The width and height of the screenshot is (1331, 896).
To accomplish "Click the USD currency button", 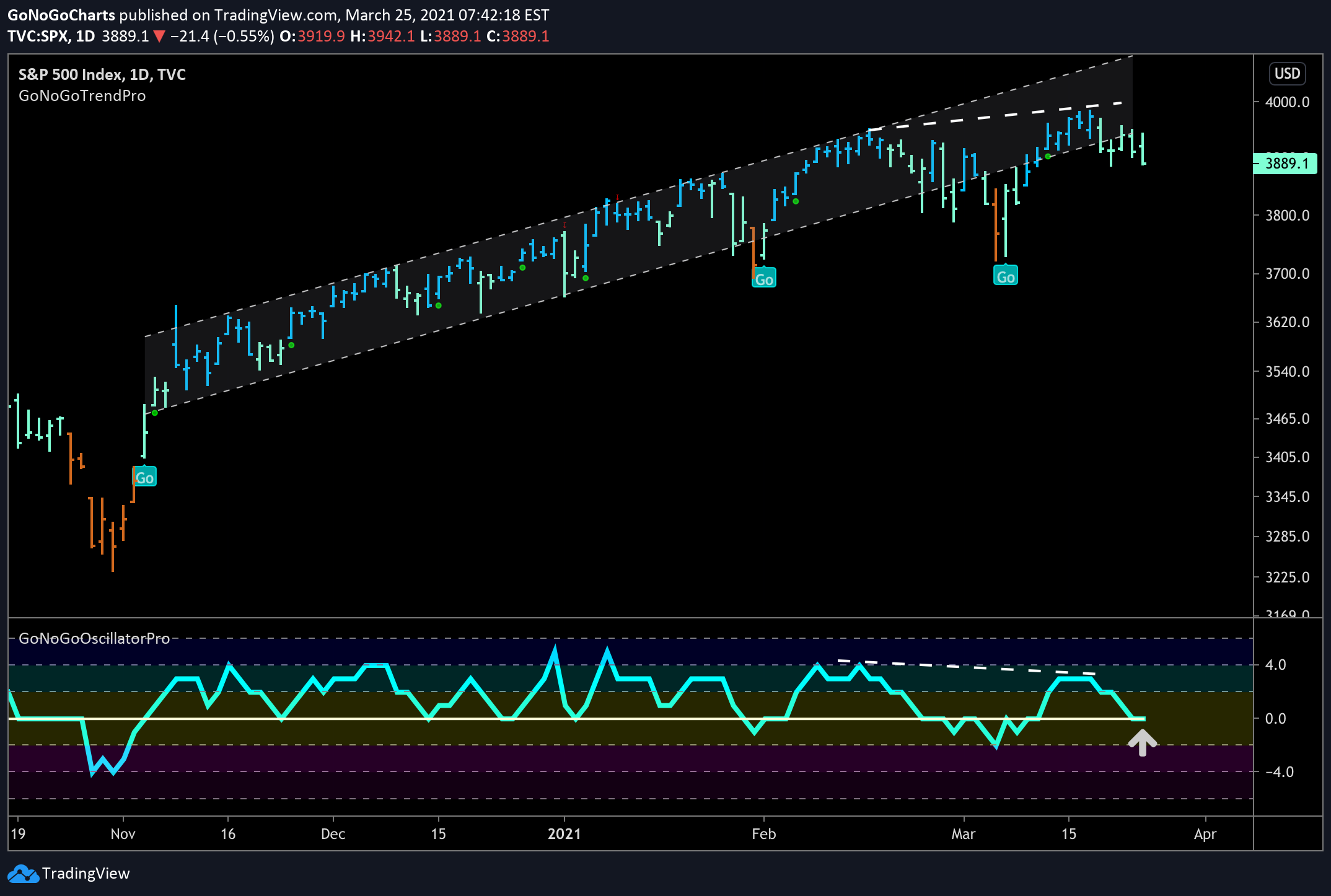I will click(x=1287, y=74).
